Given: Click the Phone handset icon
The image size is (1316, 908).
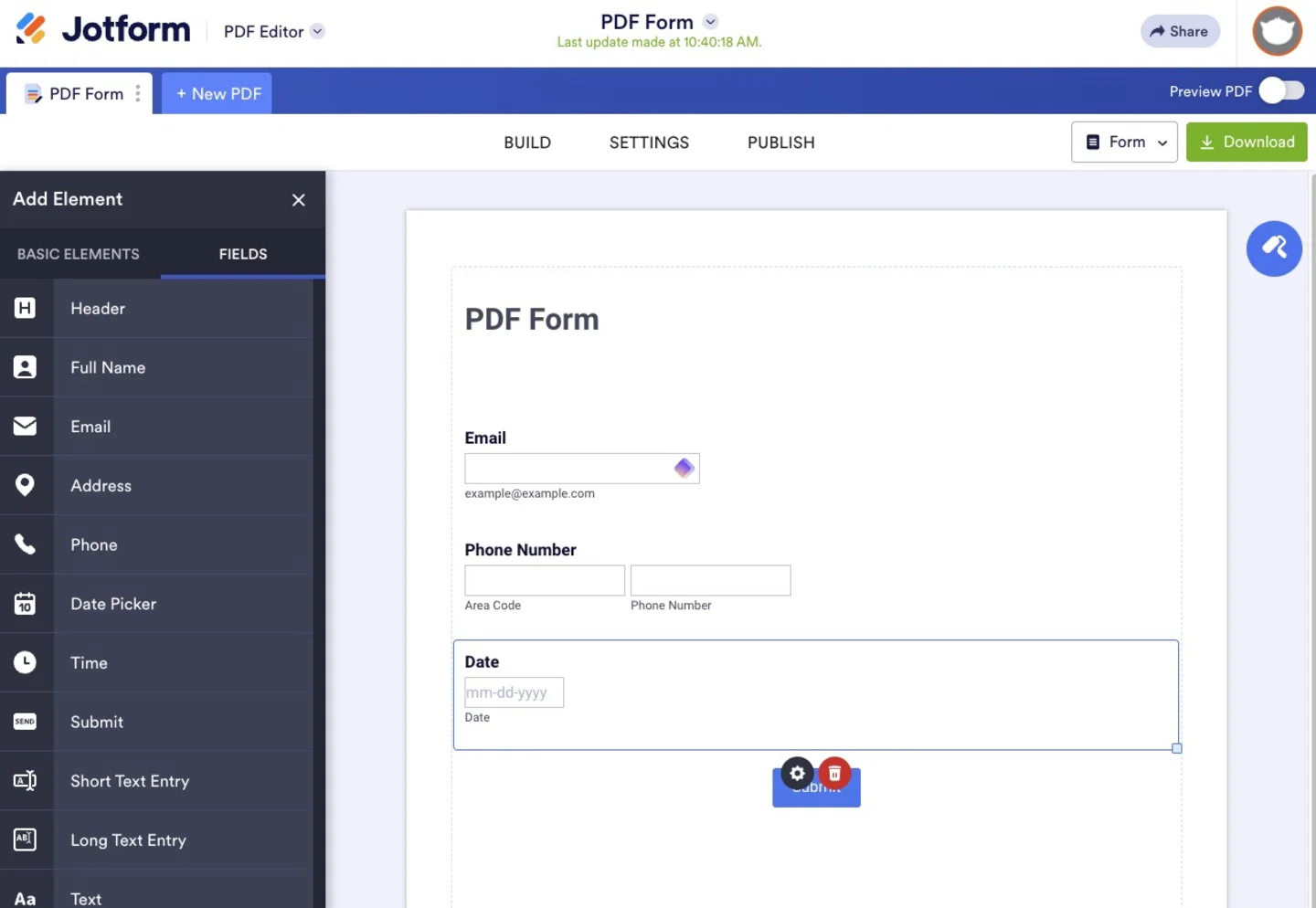Looking at the screenshot, I should point(26,544).
